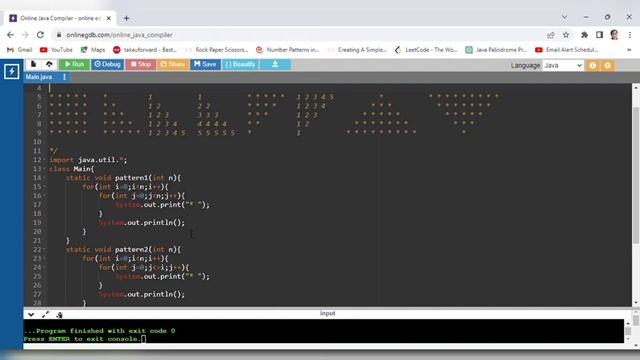Fold the for loop at line 15

tap(44, 187)
